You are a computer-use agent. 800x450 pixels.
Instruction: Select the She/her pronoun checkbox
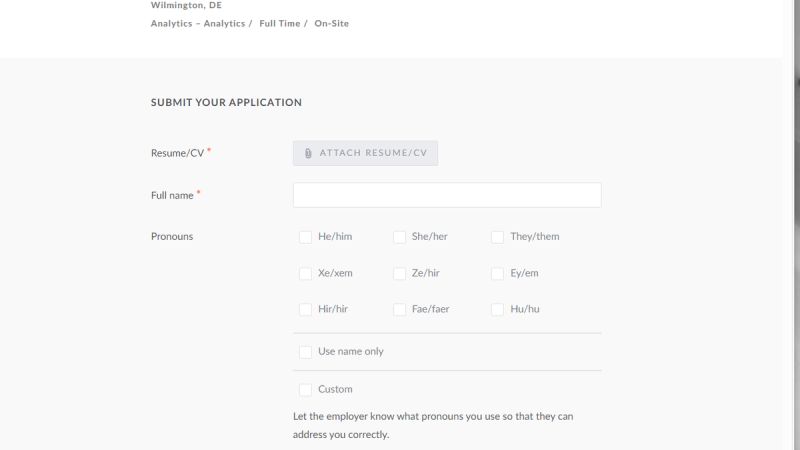tap(399, 237)
